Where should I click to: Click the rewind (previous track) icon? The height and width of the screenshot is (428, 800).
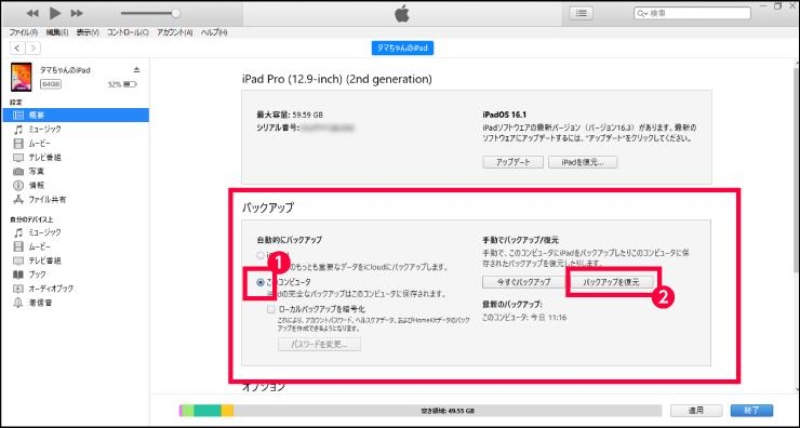coord(33,13)
